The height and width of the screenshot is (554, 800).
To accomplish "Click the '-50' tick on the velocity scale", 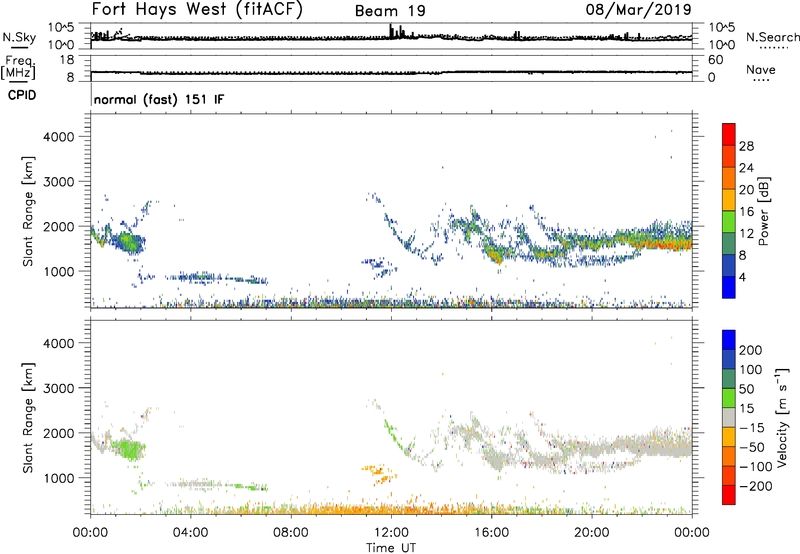I will tap(751, 447).
